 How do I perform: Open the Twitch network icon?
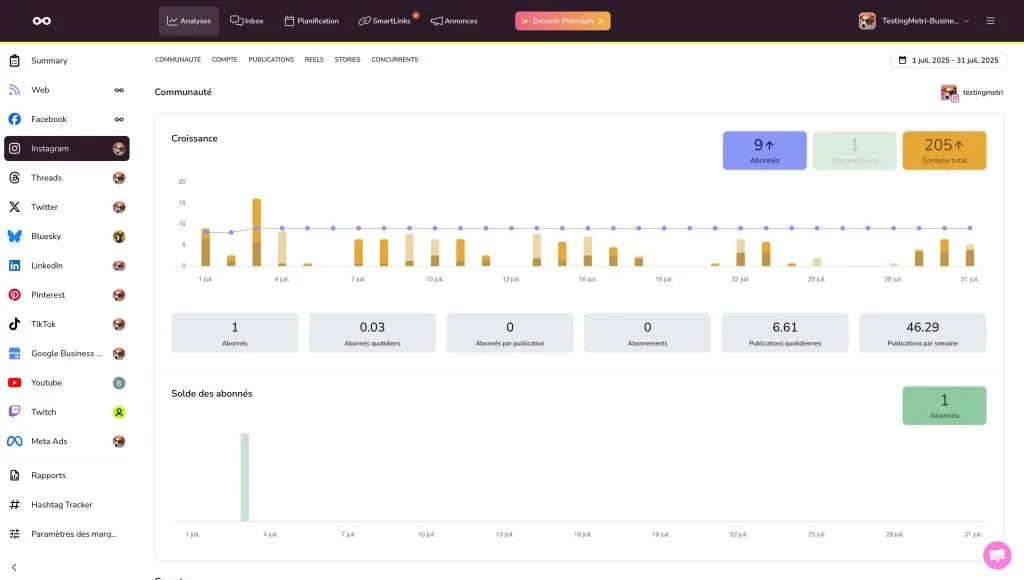pyautogui.click(x=15, y=412)
